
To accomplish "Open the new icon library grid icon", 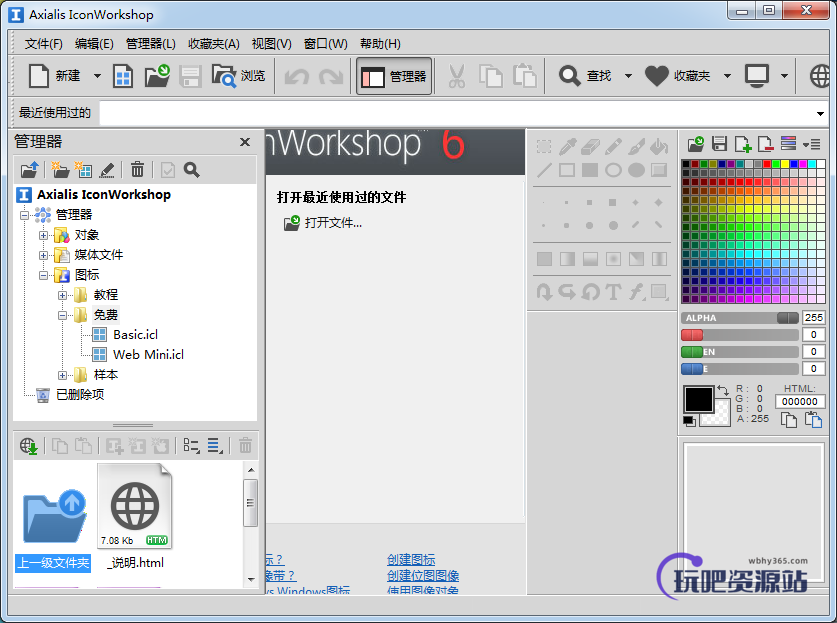I will (123, 76).
